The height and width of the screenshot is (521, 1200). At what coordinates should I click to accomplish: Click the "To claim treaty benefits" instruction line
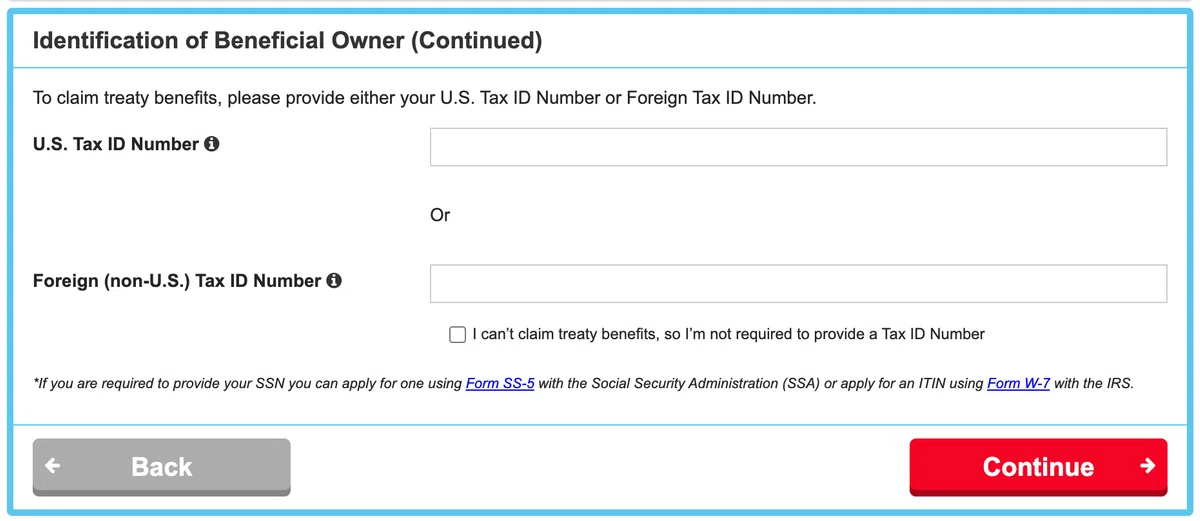coord(425,98)
